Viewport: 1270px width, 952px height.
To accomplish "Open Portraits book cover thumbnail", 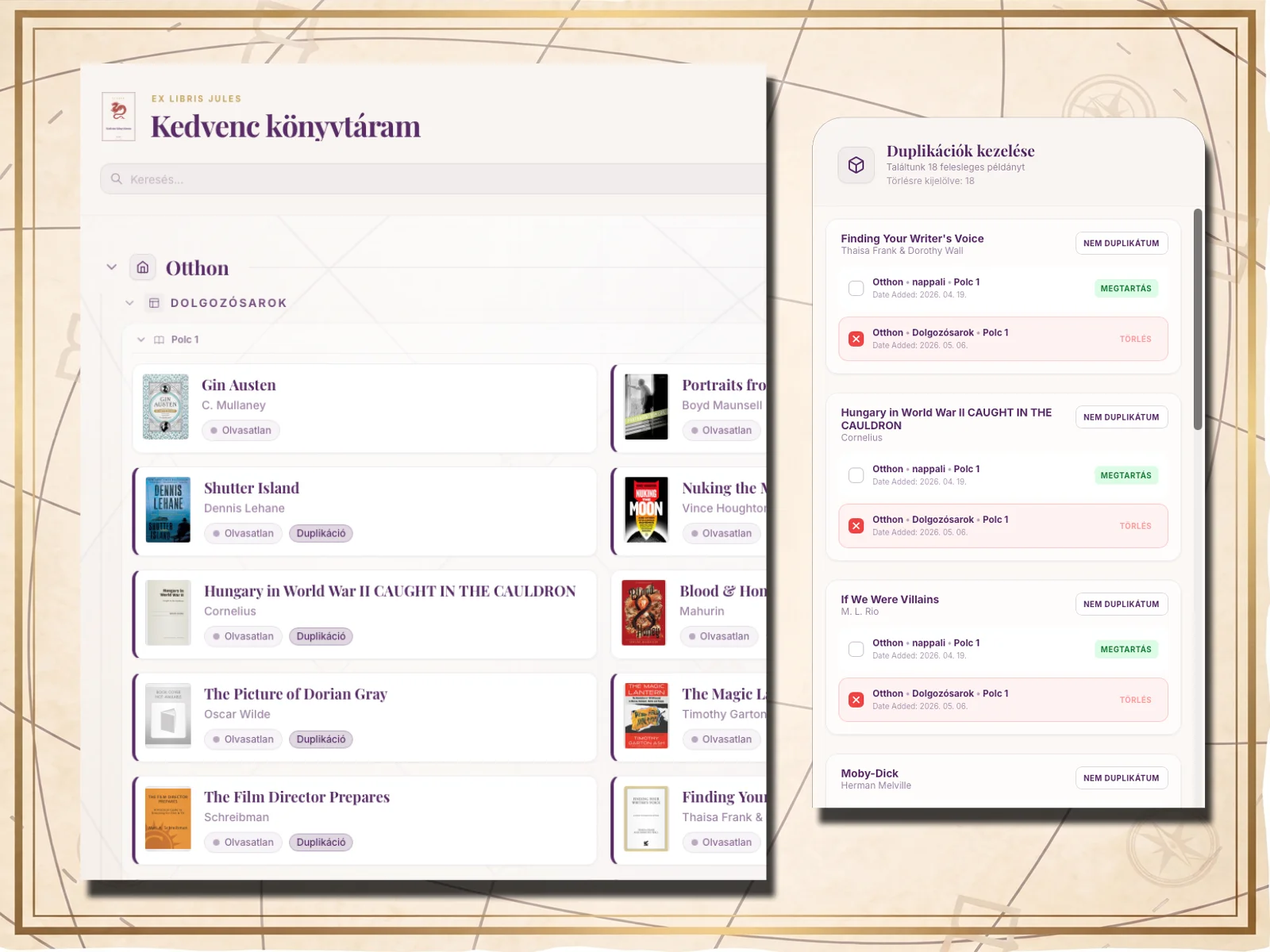I will coord(646,407).
